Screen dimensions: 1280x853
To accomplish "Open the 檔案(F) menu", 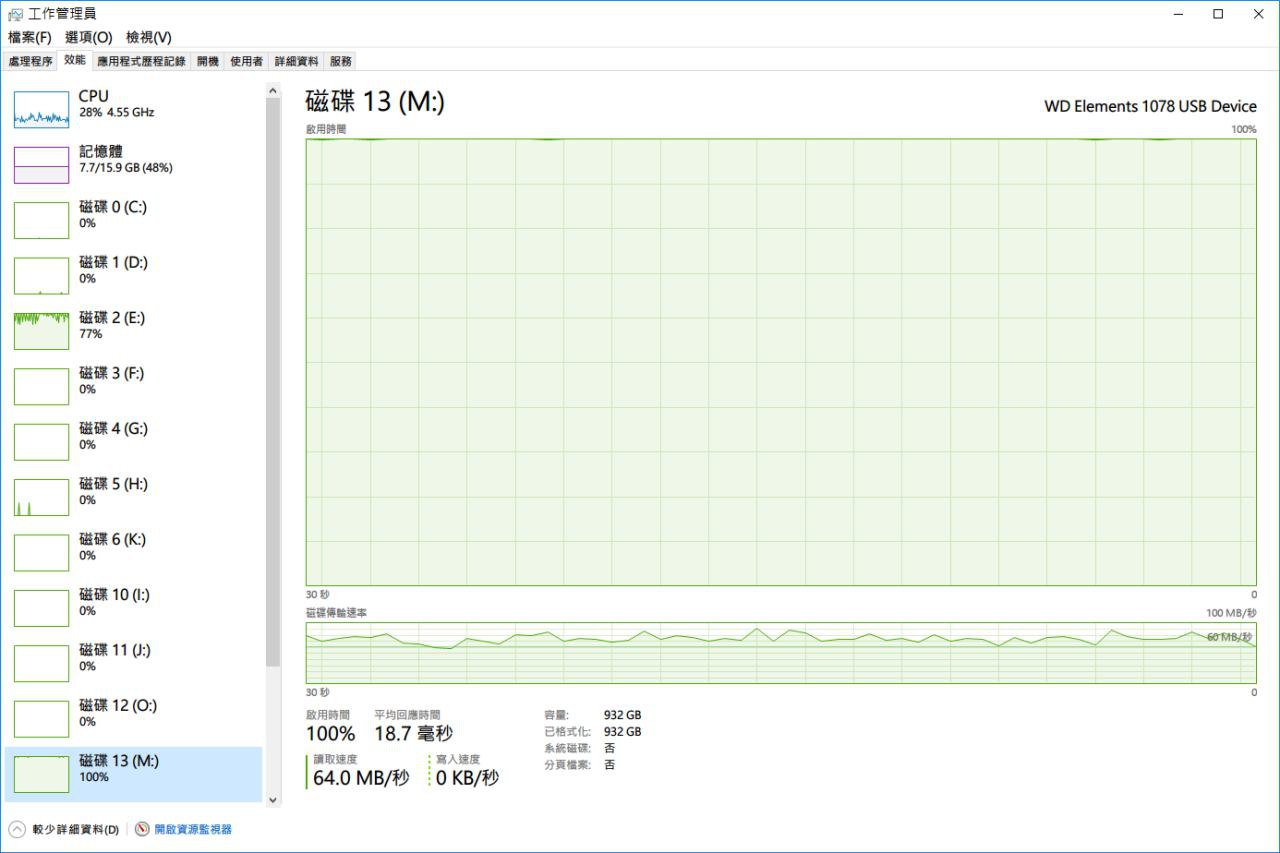I will click(x=29, y=37).
